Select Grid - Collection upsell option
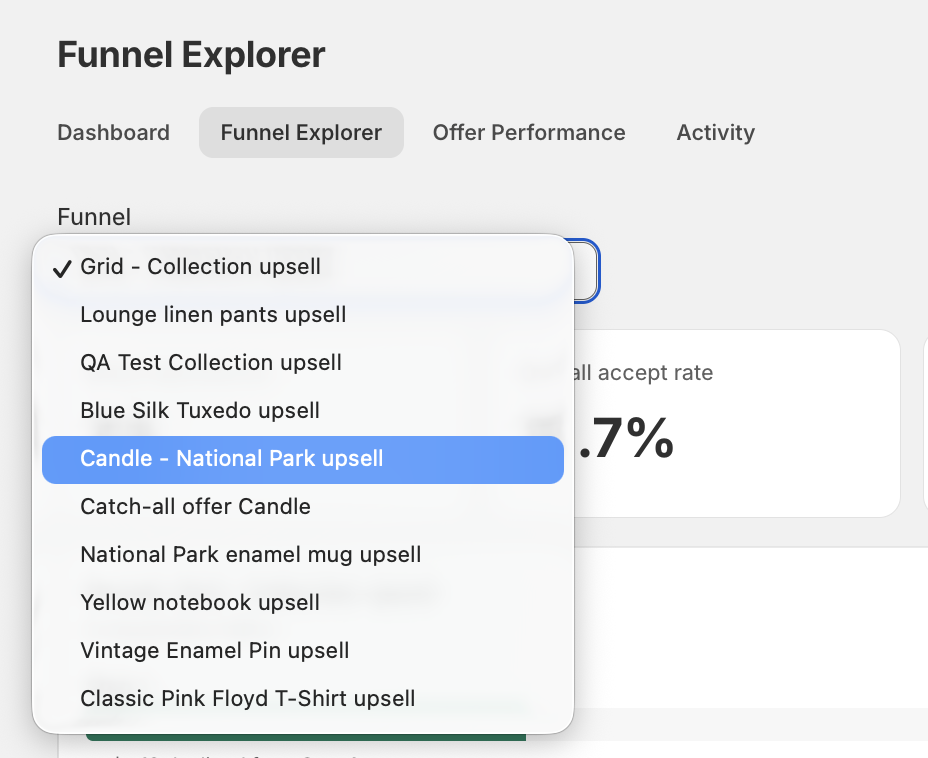The height and width of the screenshot is (758, 928). [x=302, y=267]
